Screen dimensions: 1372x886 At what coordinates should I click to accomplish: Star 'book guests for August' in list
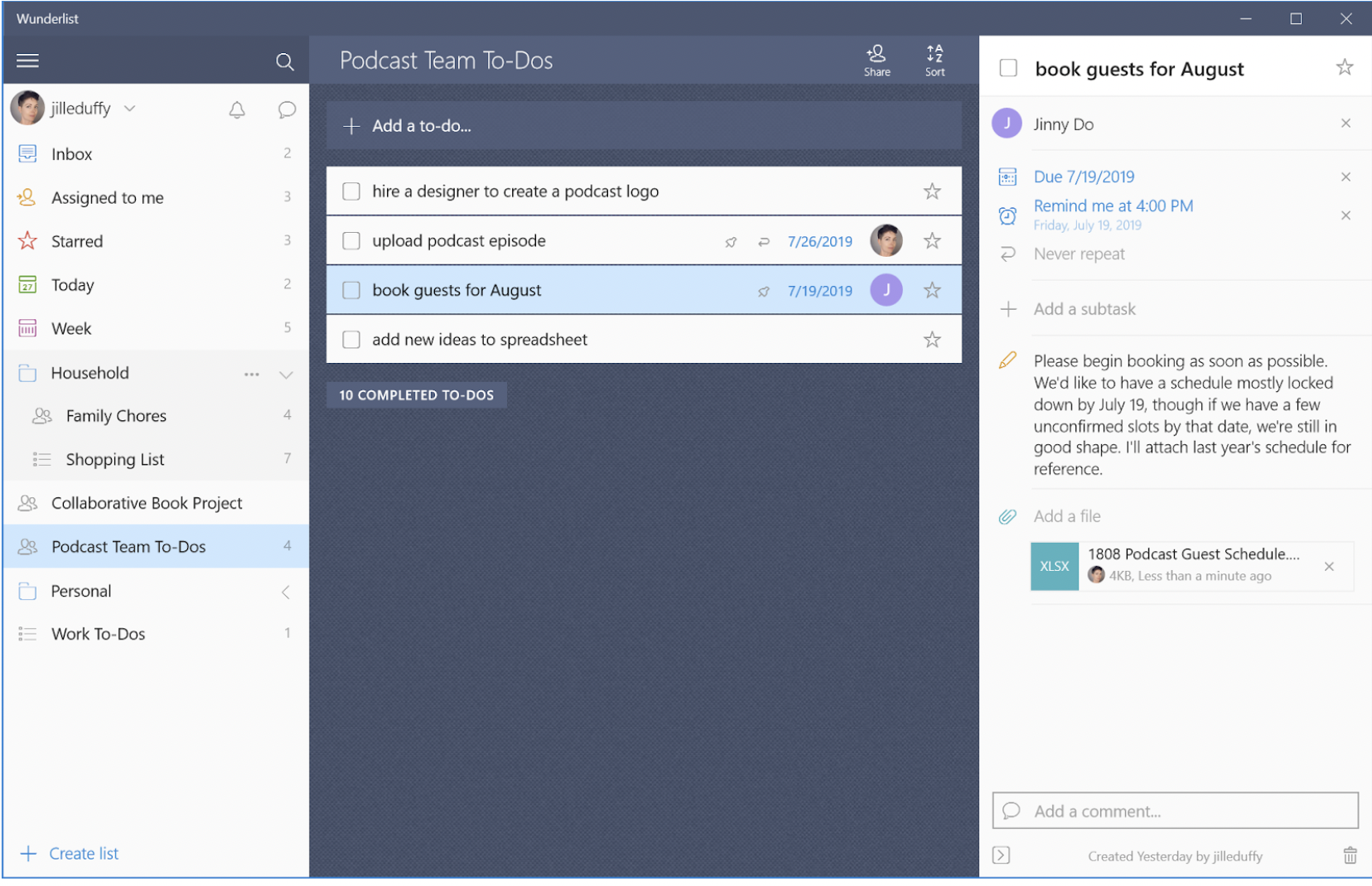932,290
